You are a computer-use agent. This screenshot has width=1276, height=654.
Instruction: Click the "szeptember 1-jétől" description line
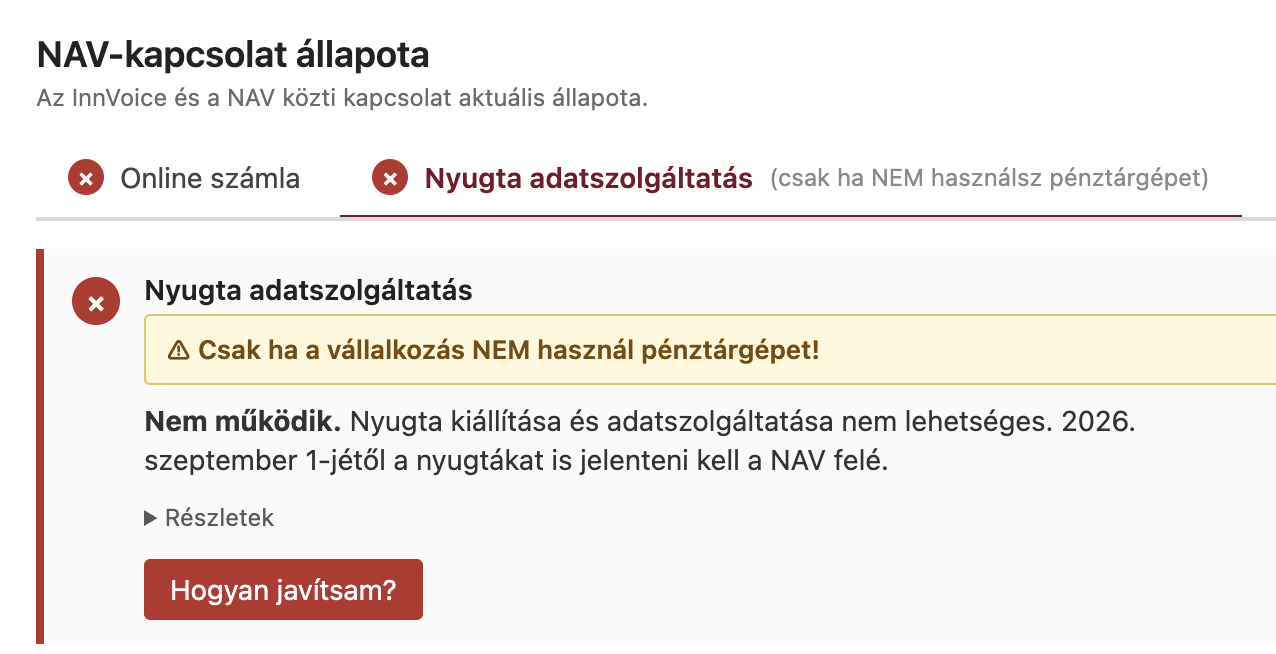(x=516, y=463)
